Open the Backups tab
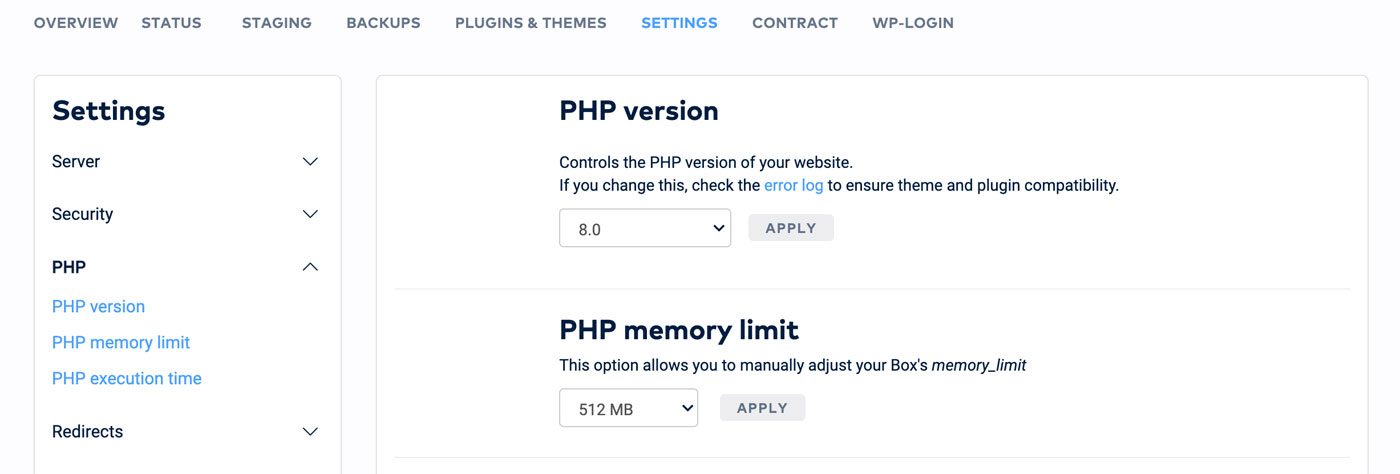The image size is (1400, 474). [x=383, y=23]
